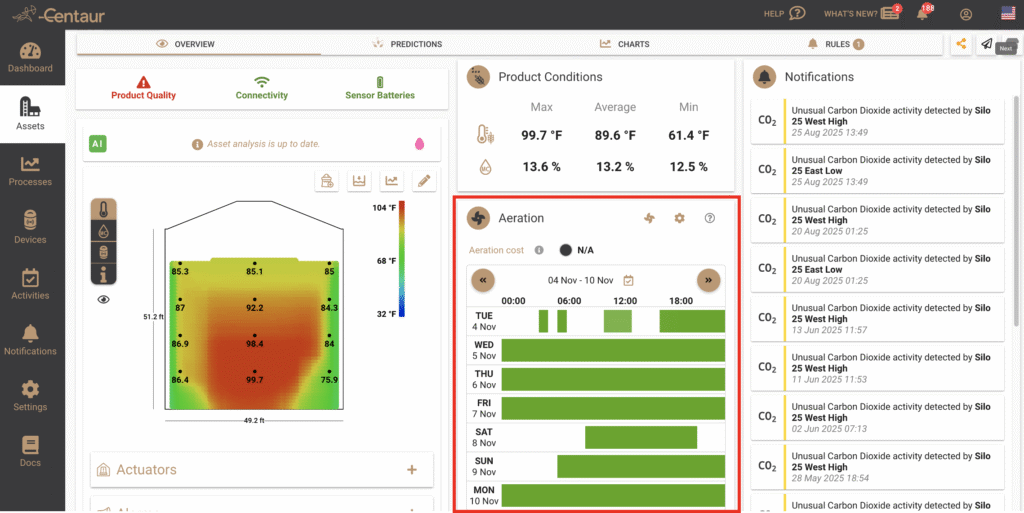
Task: Switch to the Predictions tab
Action: click(x=407, y=44)
